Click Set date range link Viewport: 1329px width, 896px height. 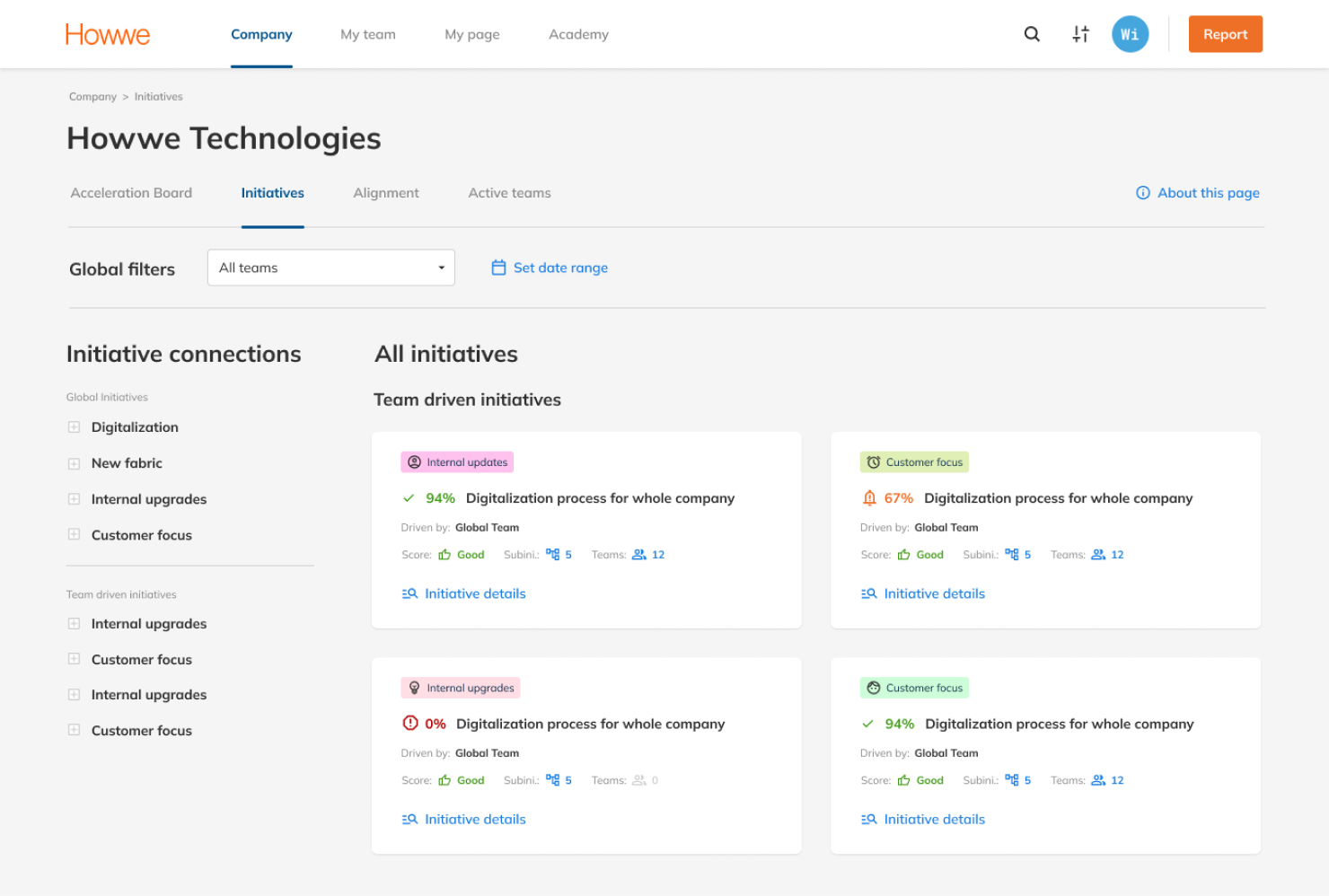coord(560,268)
